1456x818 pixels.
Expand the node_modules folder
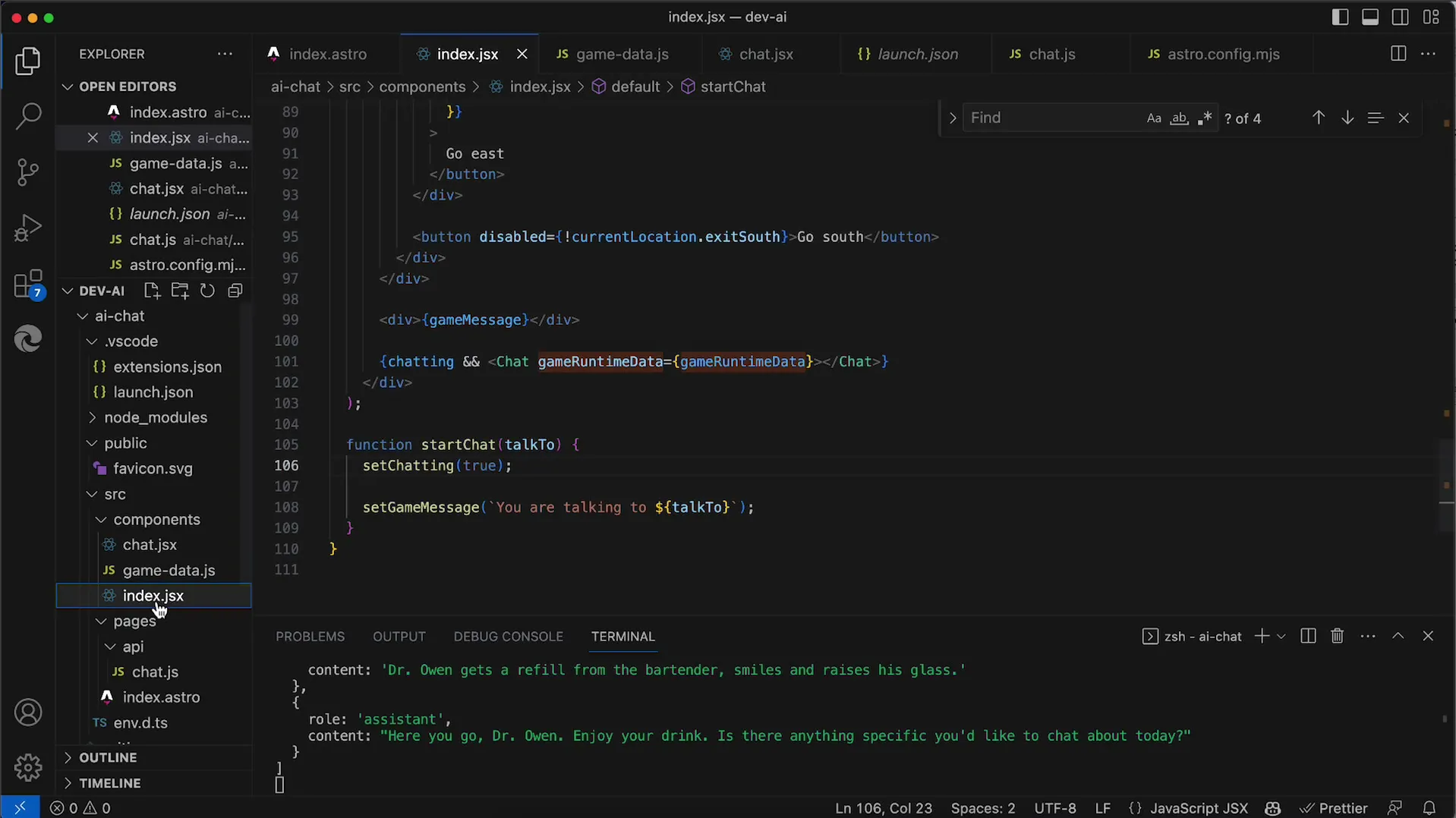(155, 417)
